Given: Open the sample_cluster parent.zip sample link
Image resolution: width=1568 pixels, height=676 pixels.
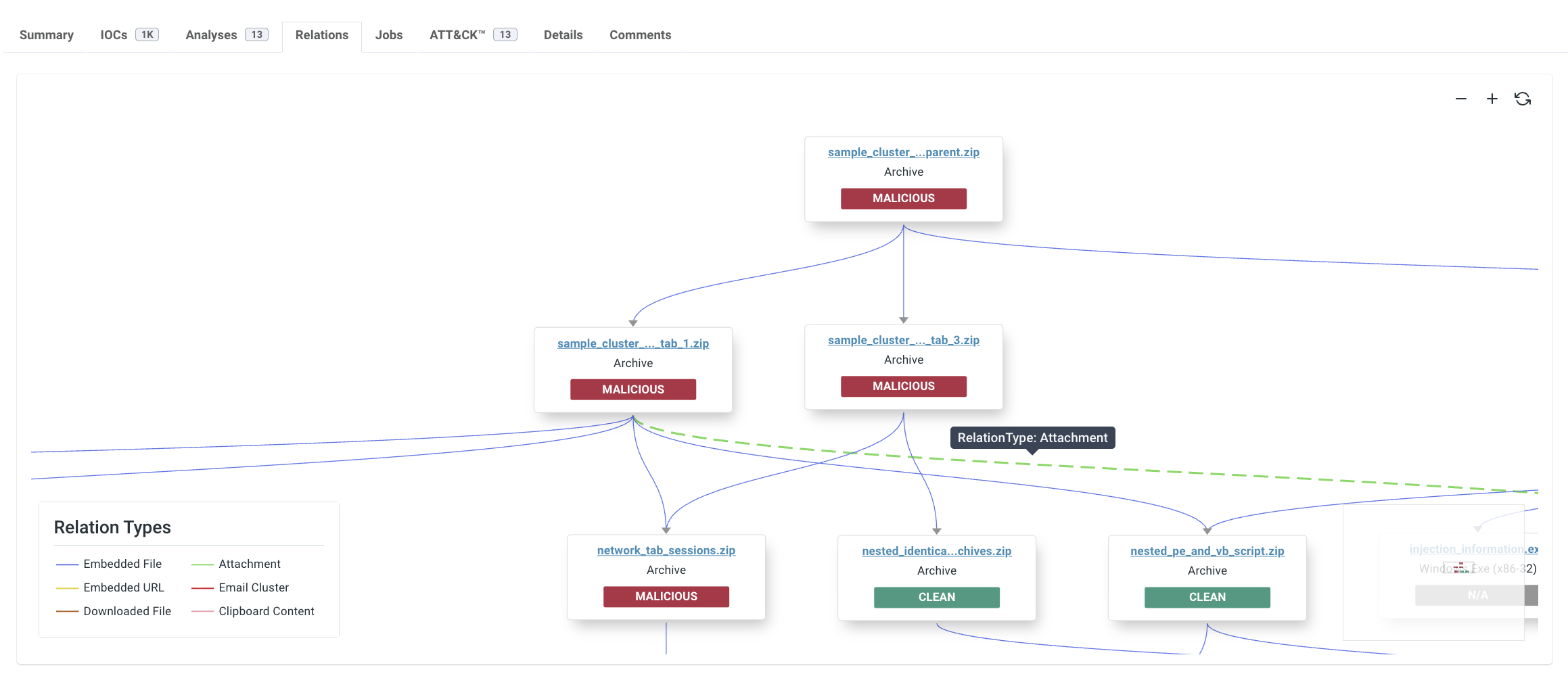Looking at the screenshot, I should tap(904, 152).
